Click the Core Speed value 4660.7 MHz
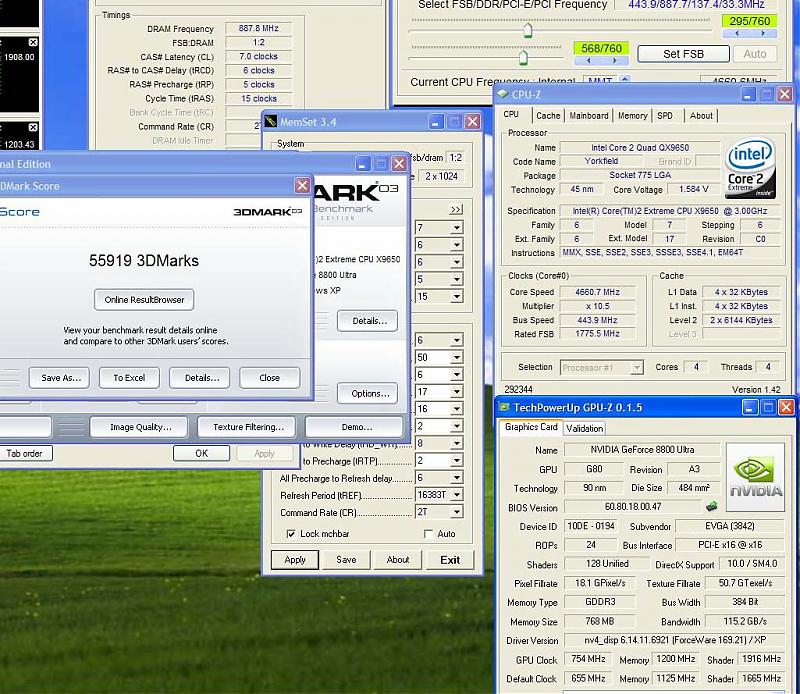Image resolution: width=800 pixels, height=694 pixels. coord(597,292)
